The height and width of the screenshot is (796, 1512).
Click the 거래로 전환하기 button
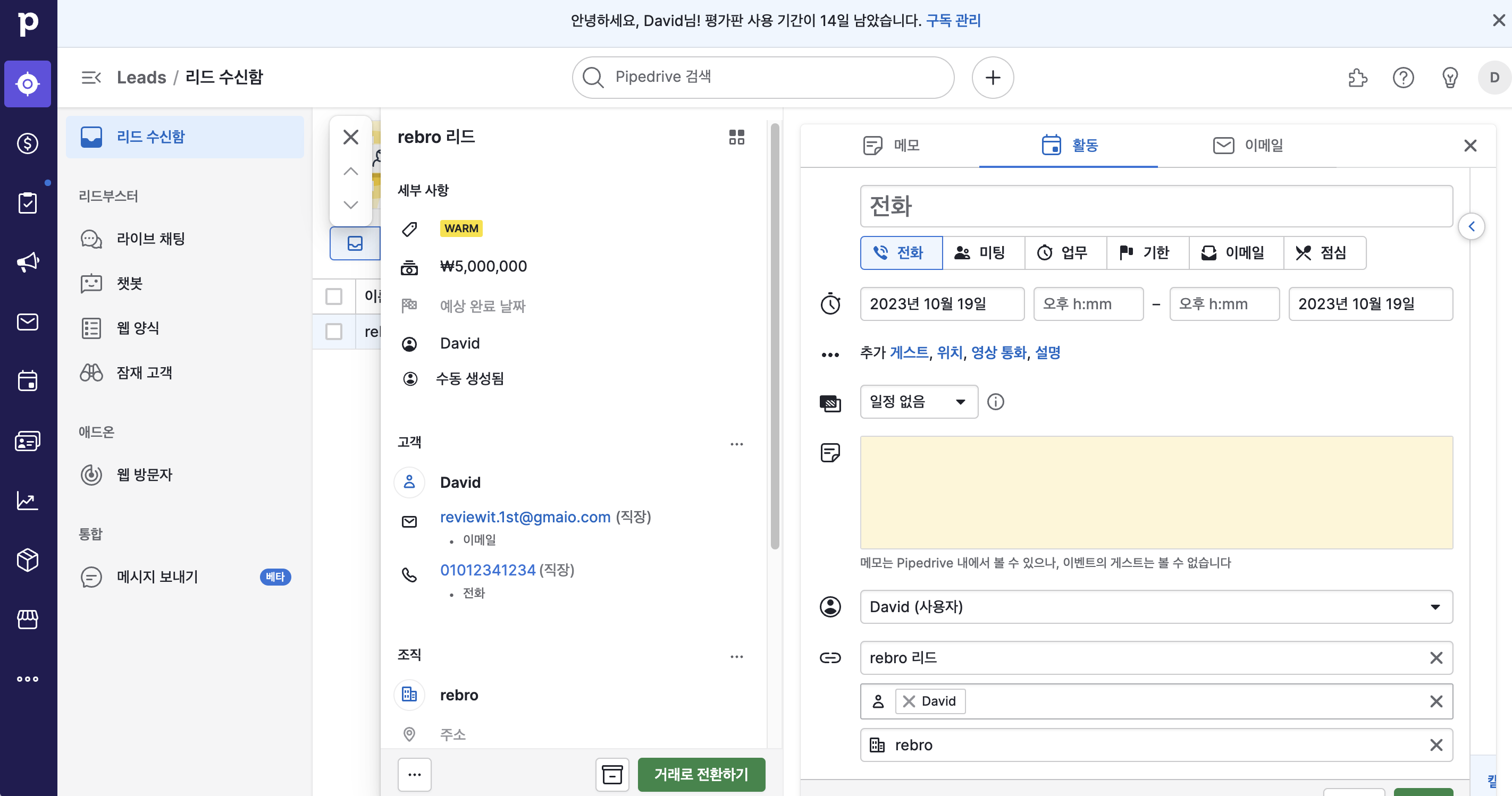[701, 774]
